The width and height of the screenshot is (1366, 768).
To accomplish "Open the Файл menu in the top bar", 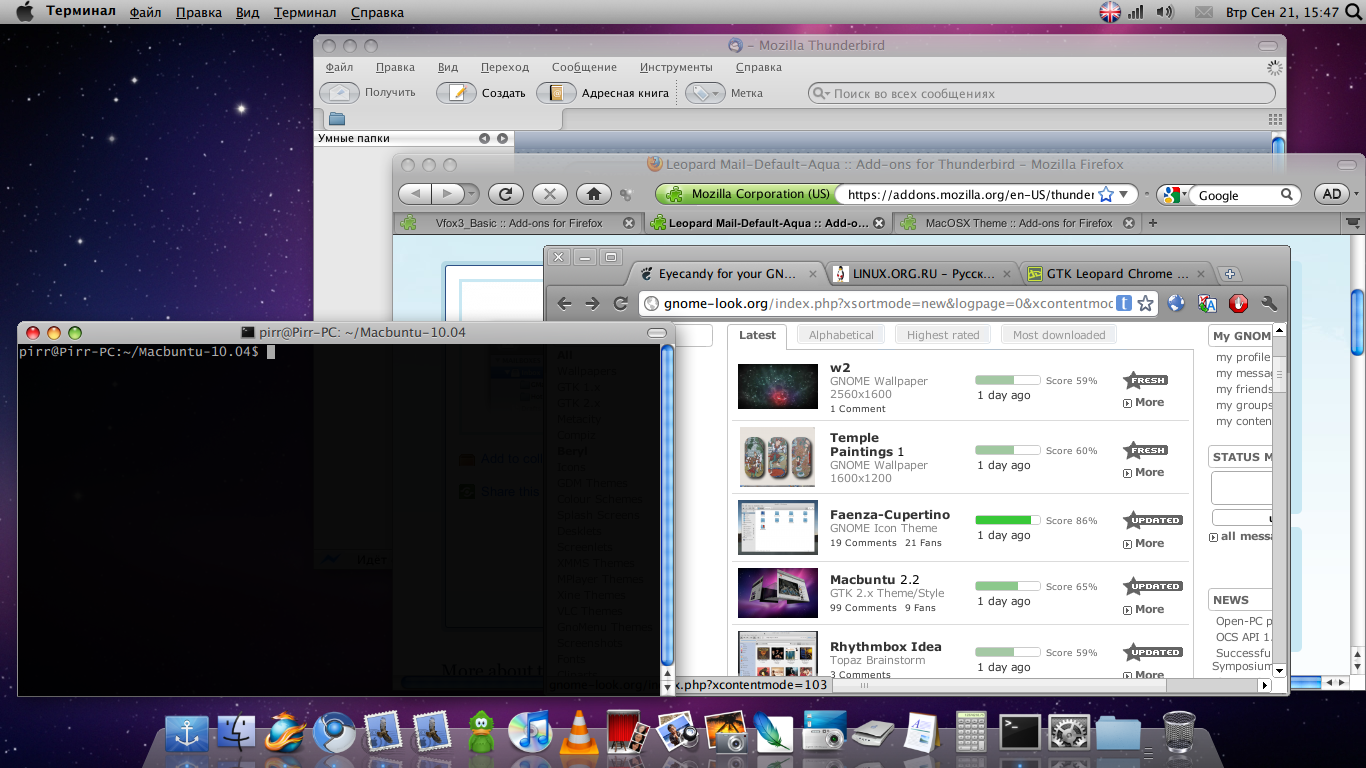I will [x=145, y=12].
